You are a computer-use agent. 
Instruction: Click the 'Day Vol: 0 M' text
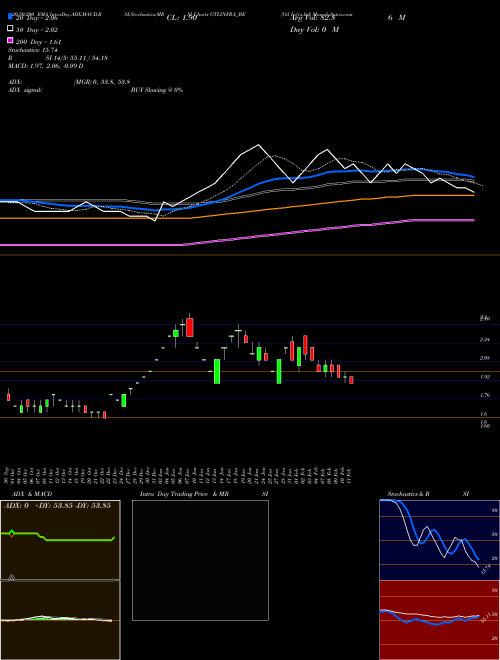coord(314,29)
